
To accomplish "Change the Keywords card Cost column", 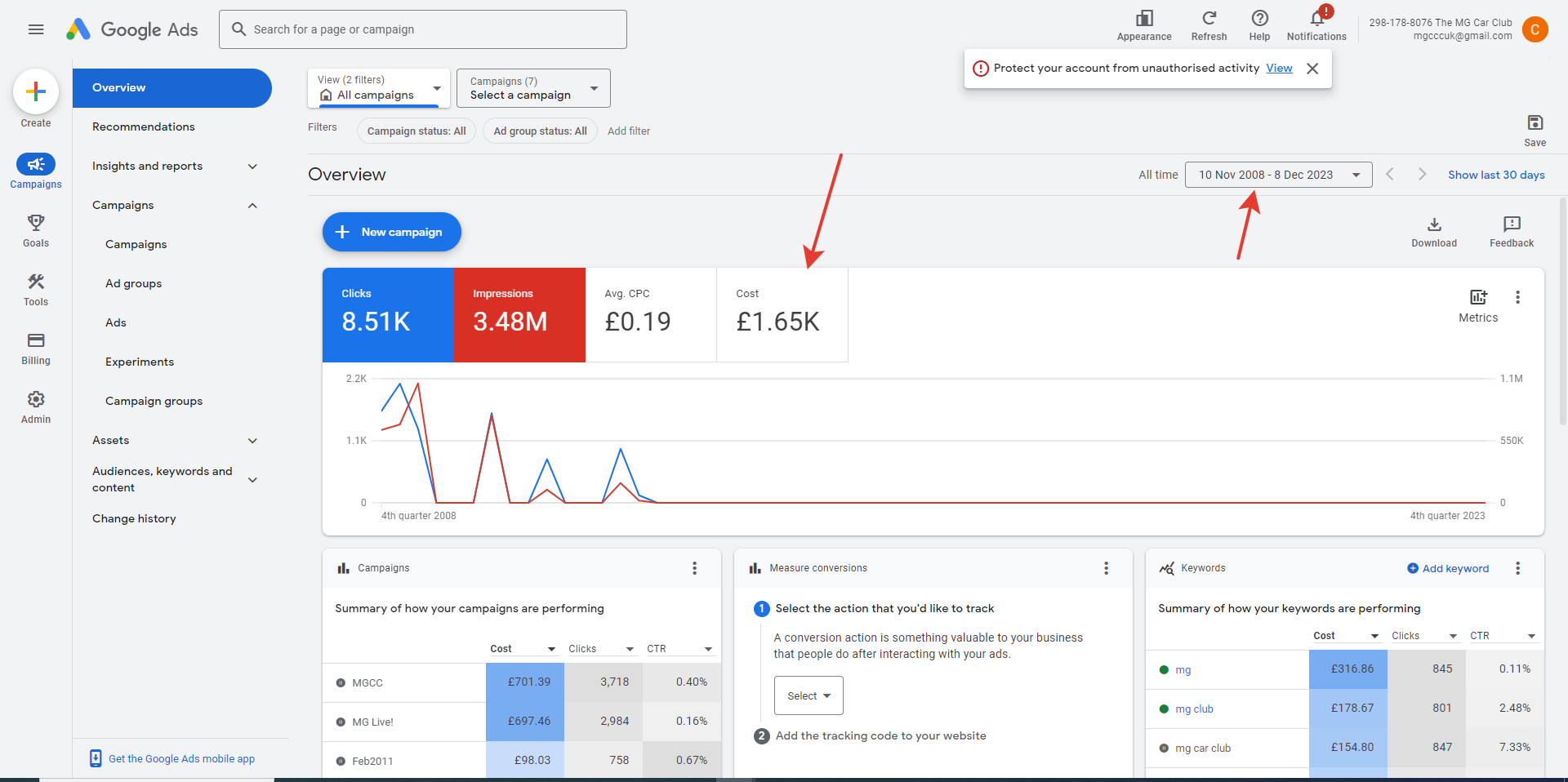I will point(1346,636).
